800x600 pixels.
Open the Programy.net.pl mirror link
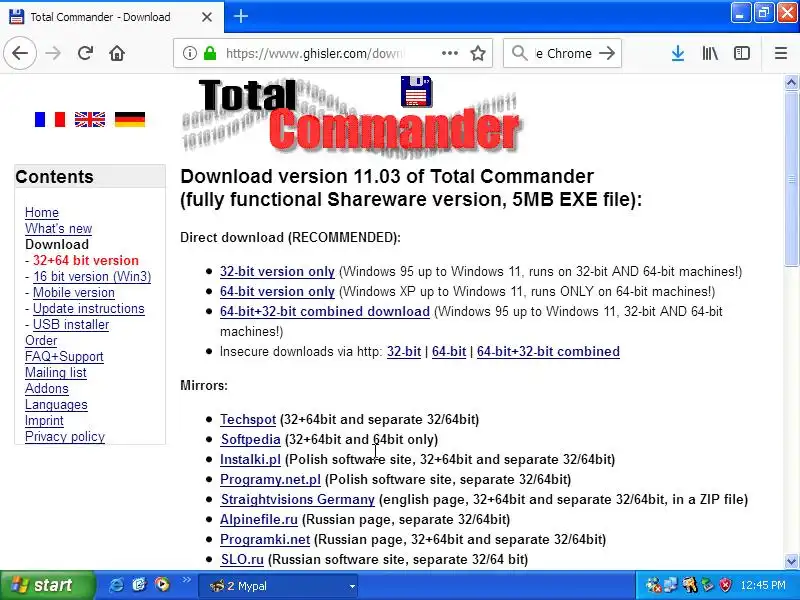pos(270,480)
